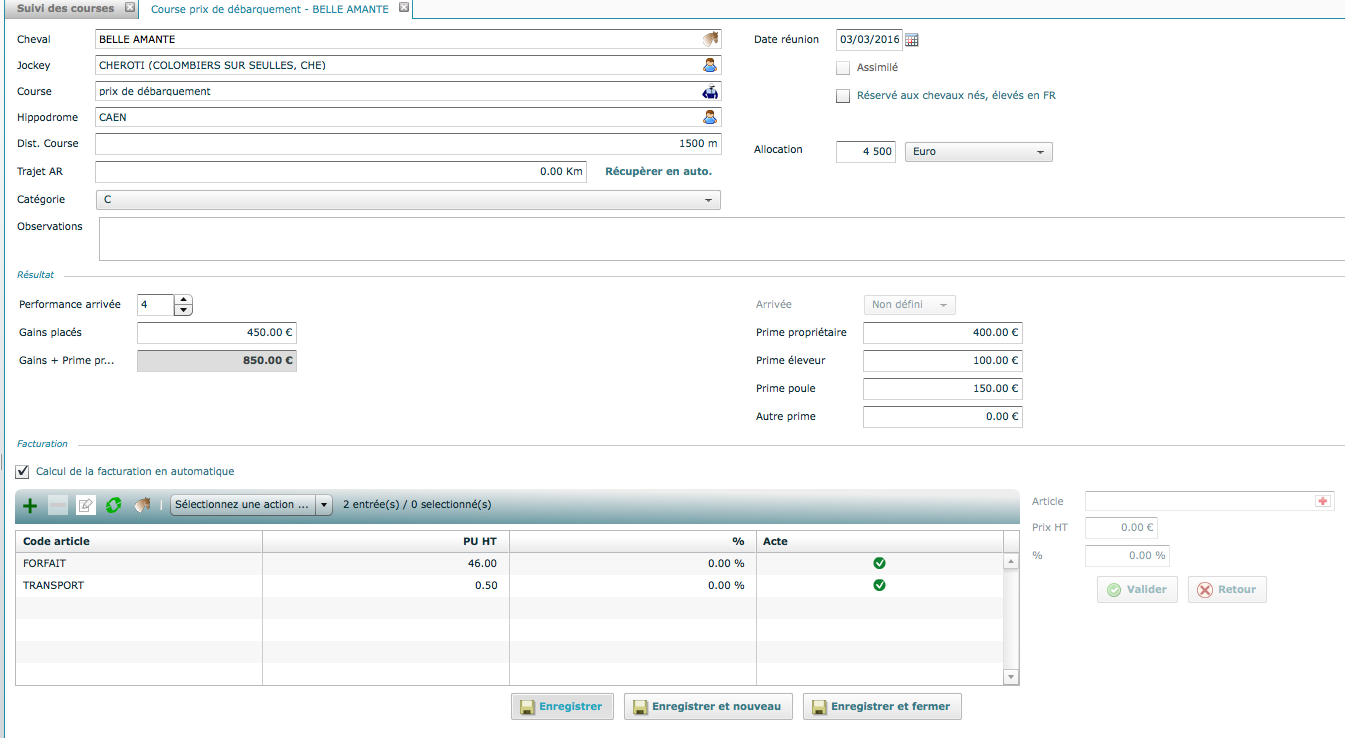Click the 46.00 PU HT cell

click(x=386, y=563)
